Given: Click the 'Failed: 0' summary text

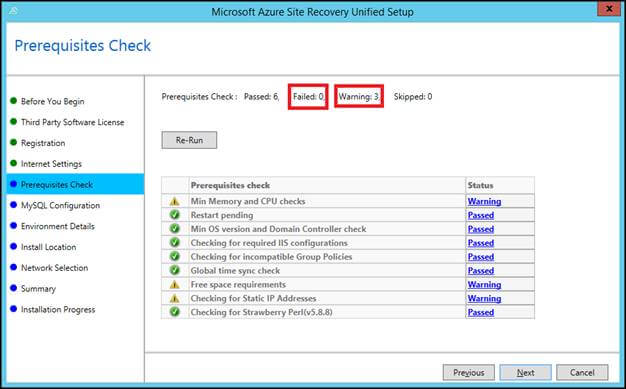Looking at the screenshot, I should point(309,97).
